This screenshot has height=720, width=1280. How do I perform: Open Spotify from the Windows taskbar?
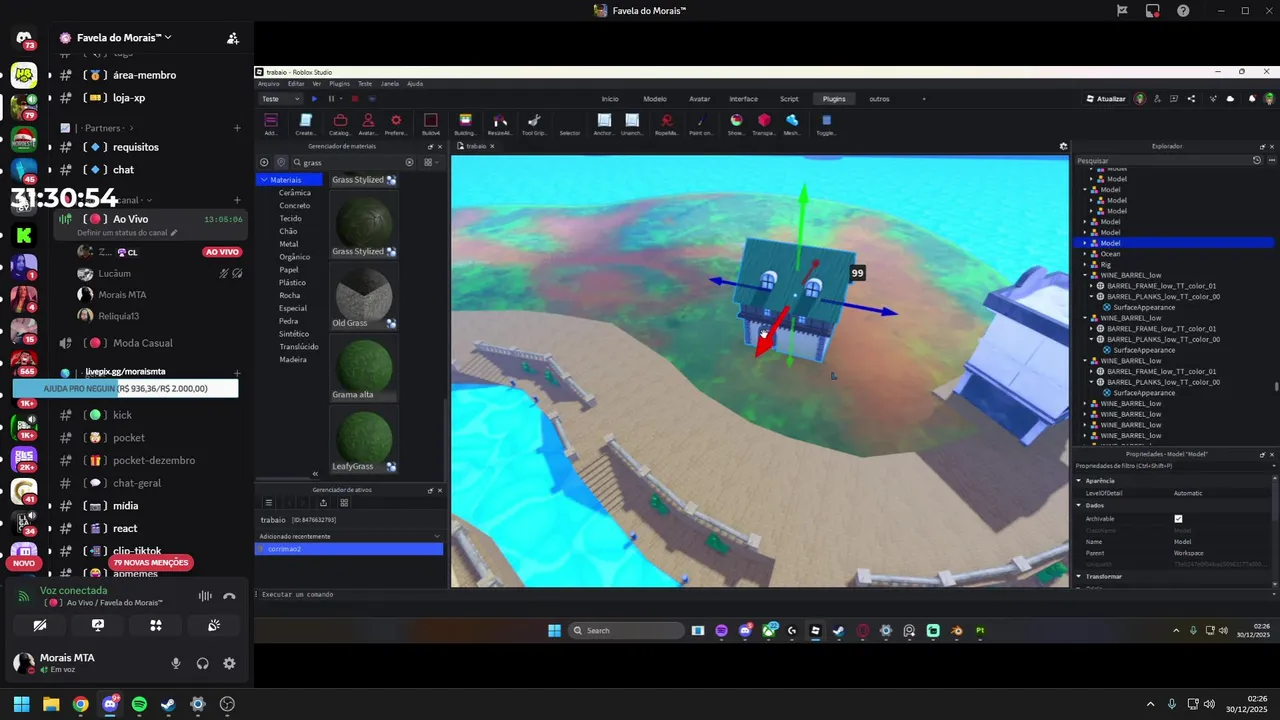click(x=139, y=704)
